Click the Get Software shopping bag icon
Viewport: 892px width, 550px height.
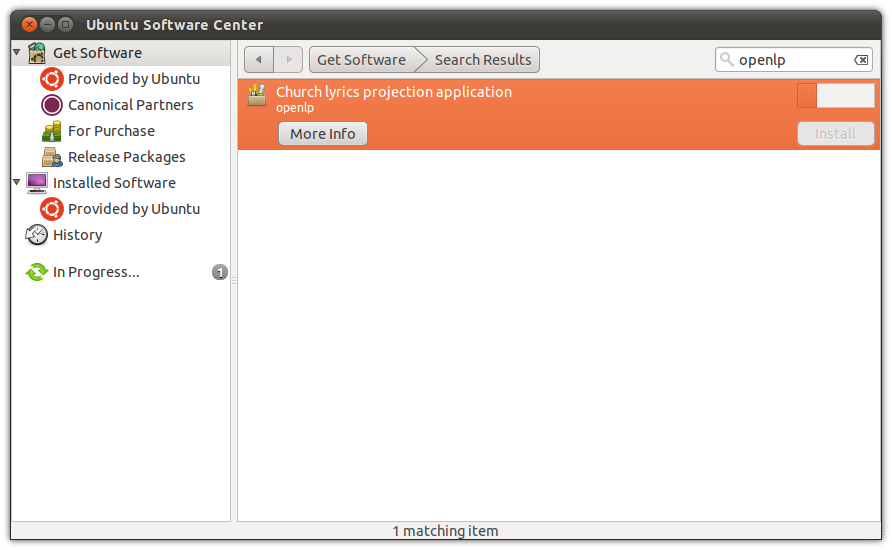[x=37, y=53]
